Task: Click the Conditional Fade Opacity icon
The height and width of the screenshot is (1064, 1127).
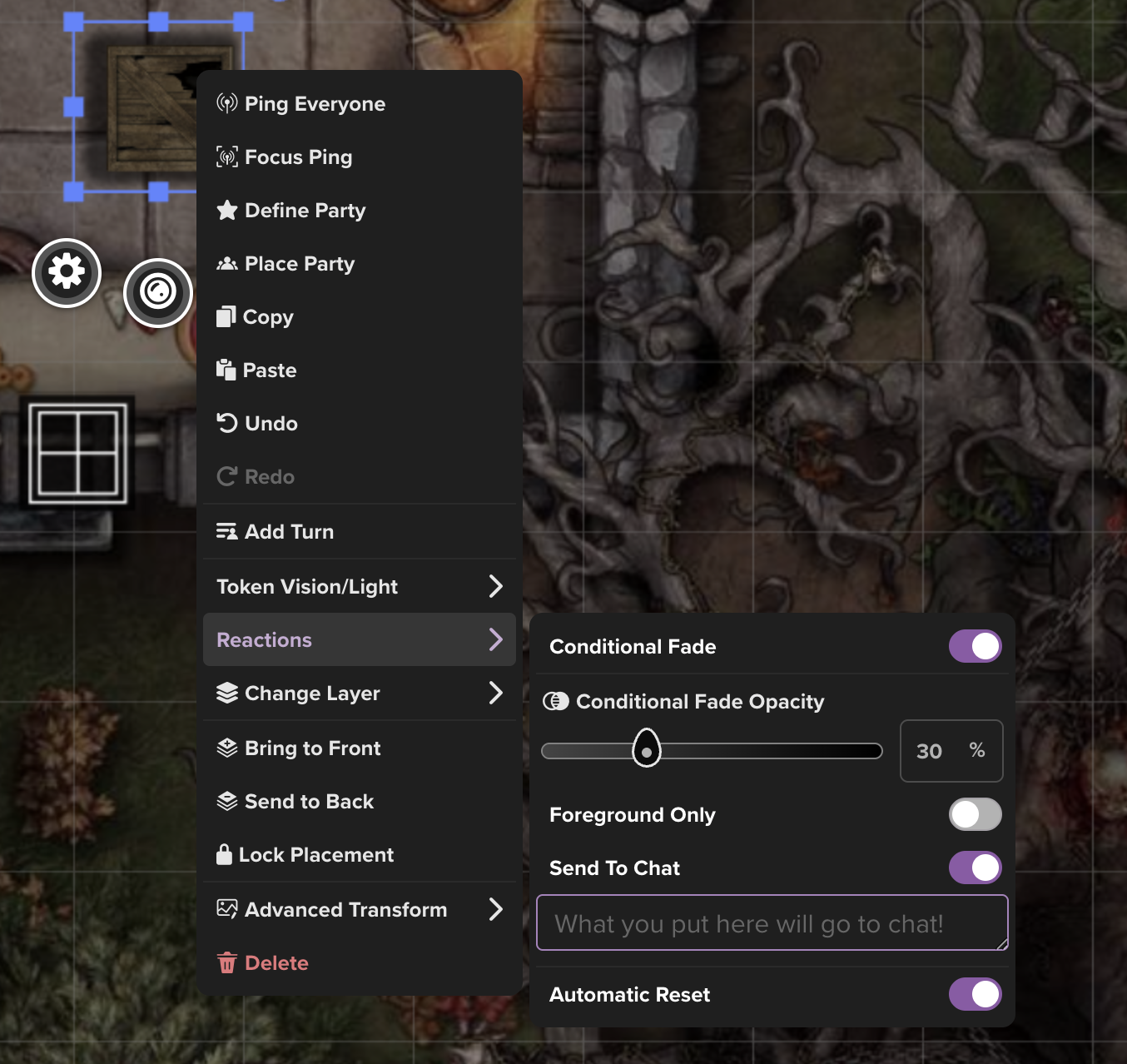Action: tap(556, 702)
